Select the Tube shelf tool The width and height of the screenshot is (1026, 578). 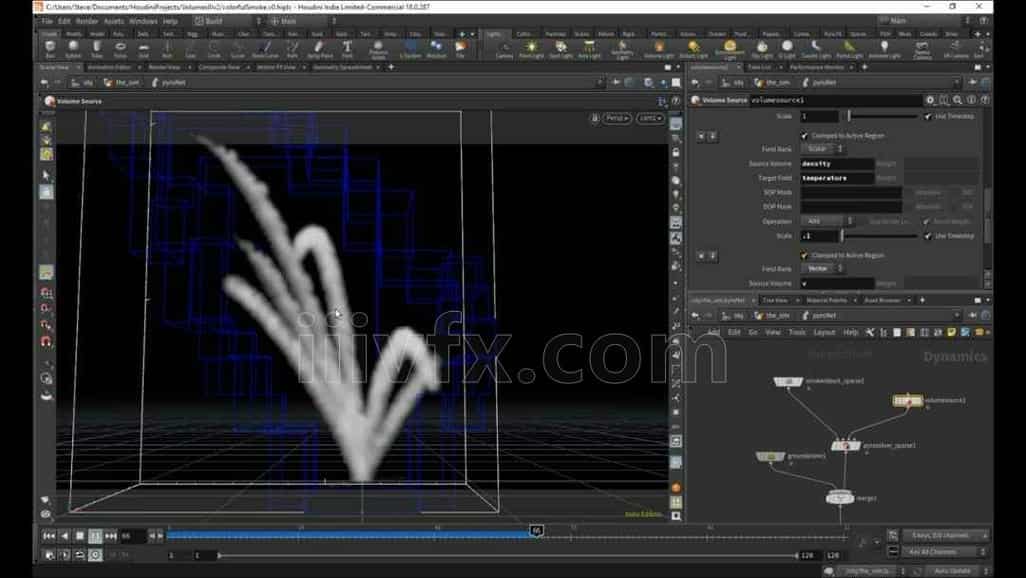[x=97, y=48]
